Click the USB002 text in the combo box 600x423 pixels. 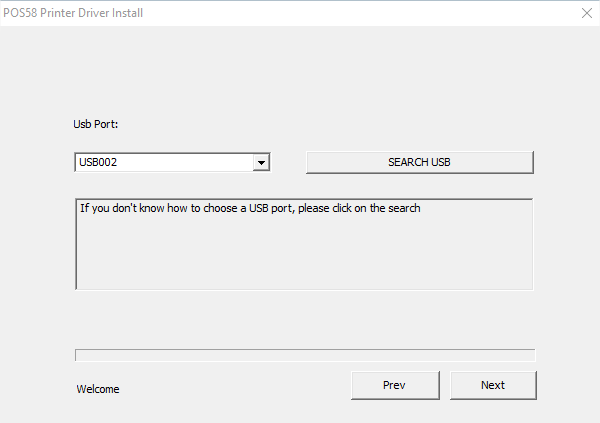click(101, 162)
